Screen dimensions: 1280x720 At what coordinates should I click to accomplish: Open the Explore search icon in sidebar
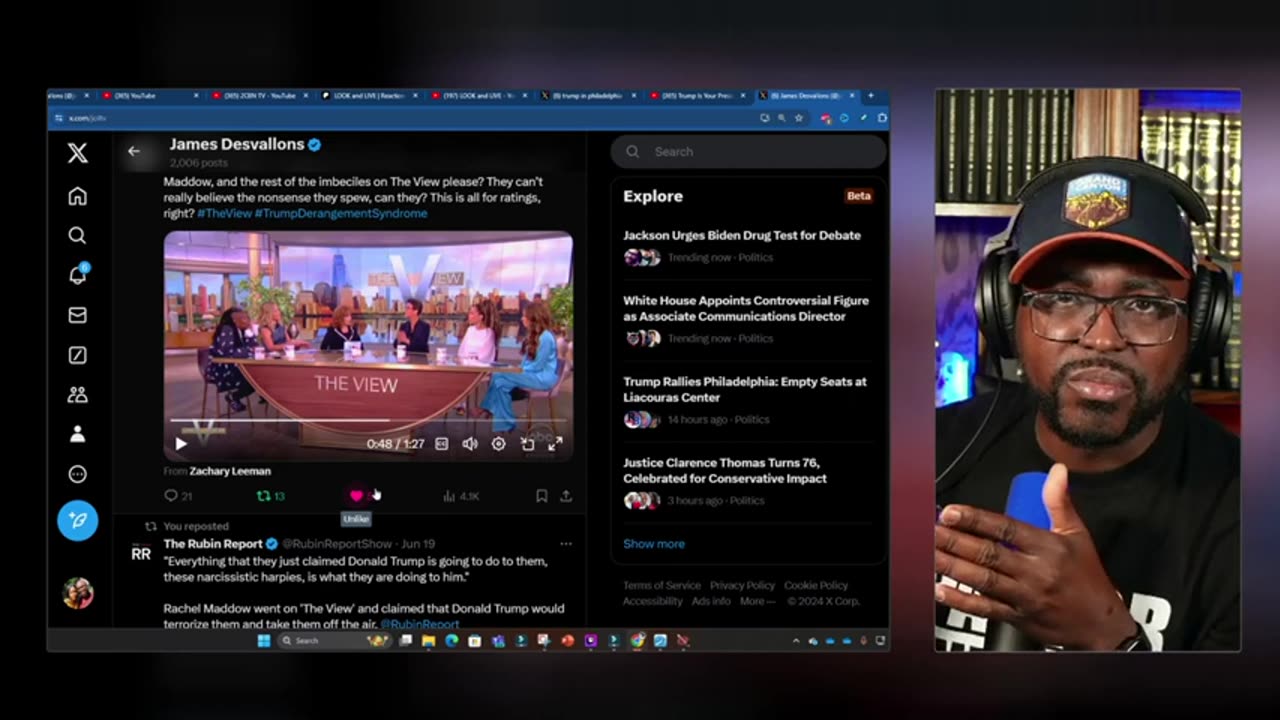point(77,236)
